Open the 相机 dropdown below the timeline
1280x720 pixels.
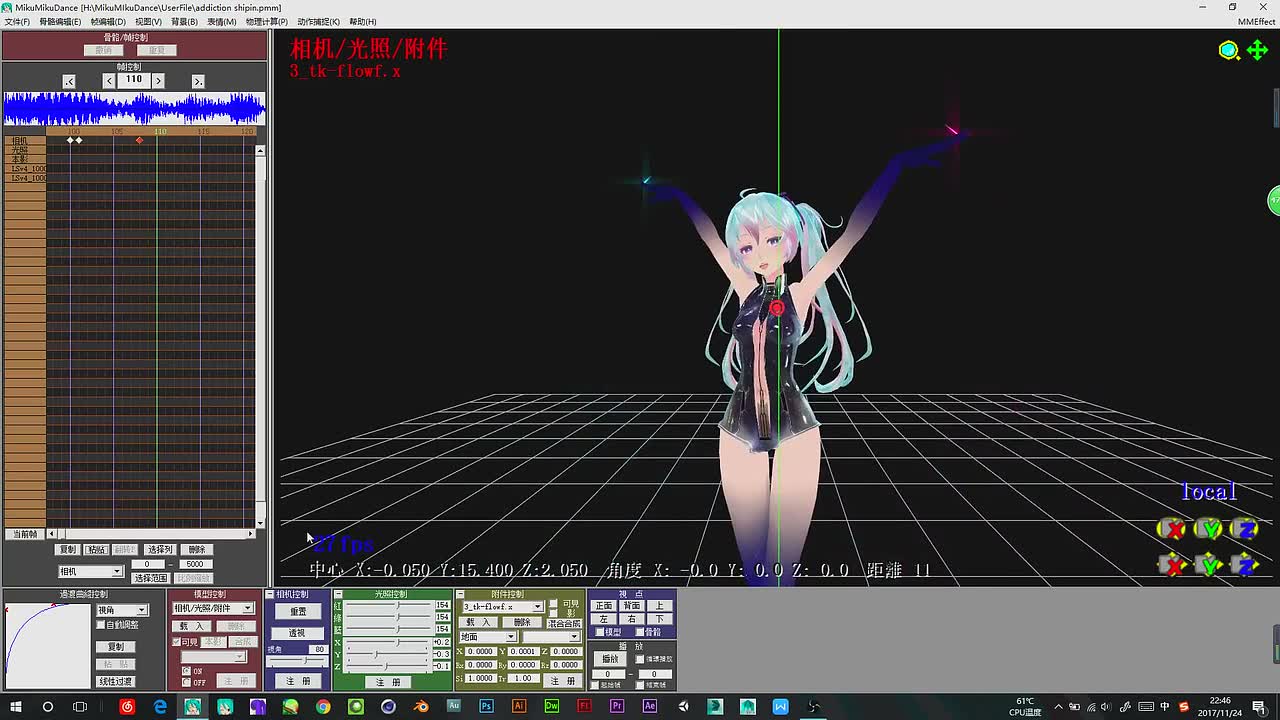click(x=90, y=571)
